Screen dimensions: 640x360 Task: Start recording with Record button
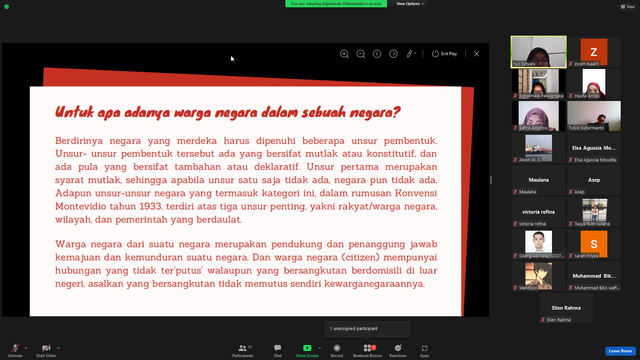point(337,350)
